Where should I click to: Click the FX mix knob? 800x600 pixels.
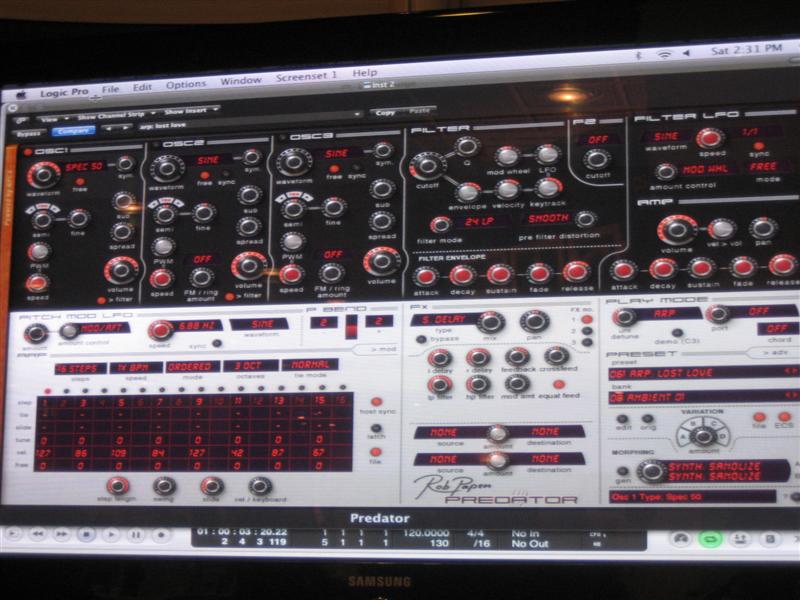pos(491,322)
